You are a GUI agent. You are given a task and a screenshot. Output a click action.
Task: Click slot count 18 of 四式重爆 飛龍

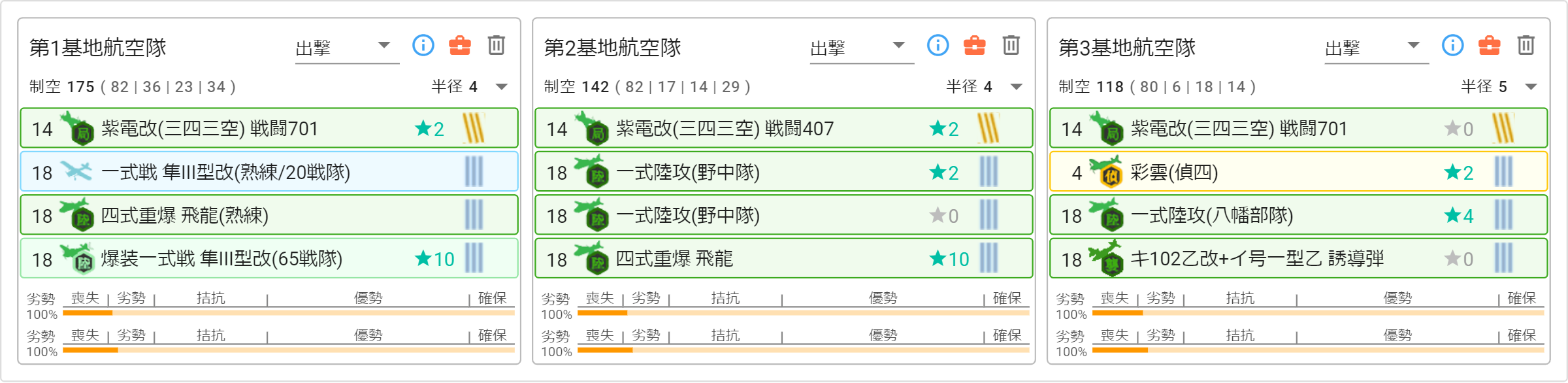coord(557,259)
